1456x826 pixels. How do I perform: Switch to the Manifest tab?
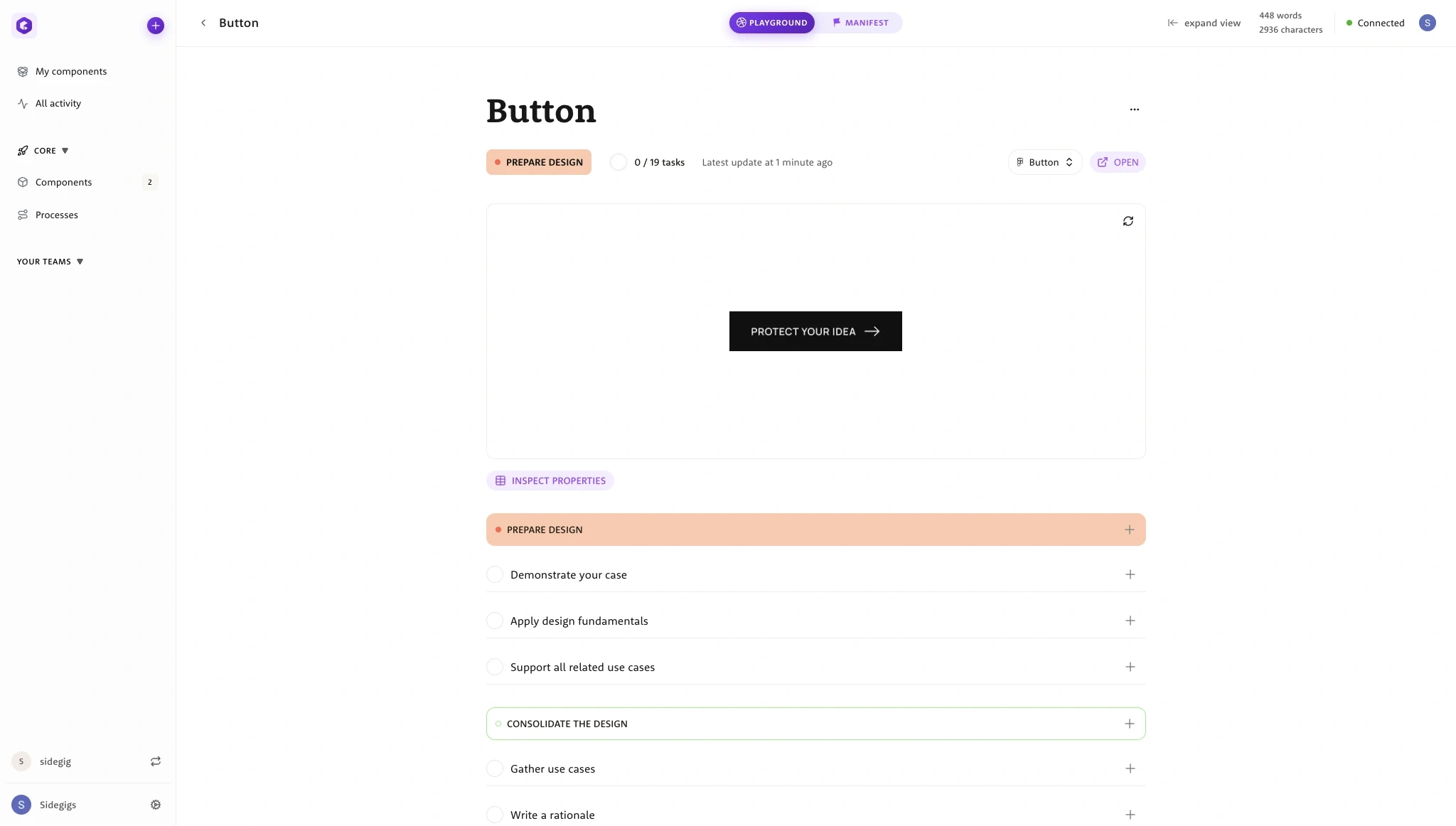pos(860,23)
